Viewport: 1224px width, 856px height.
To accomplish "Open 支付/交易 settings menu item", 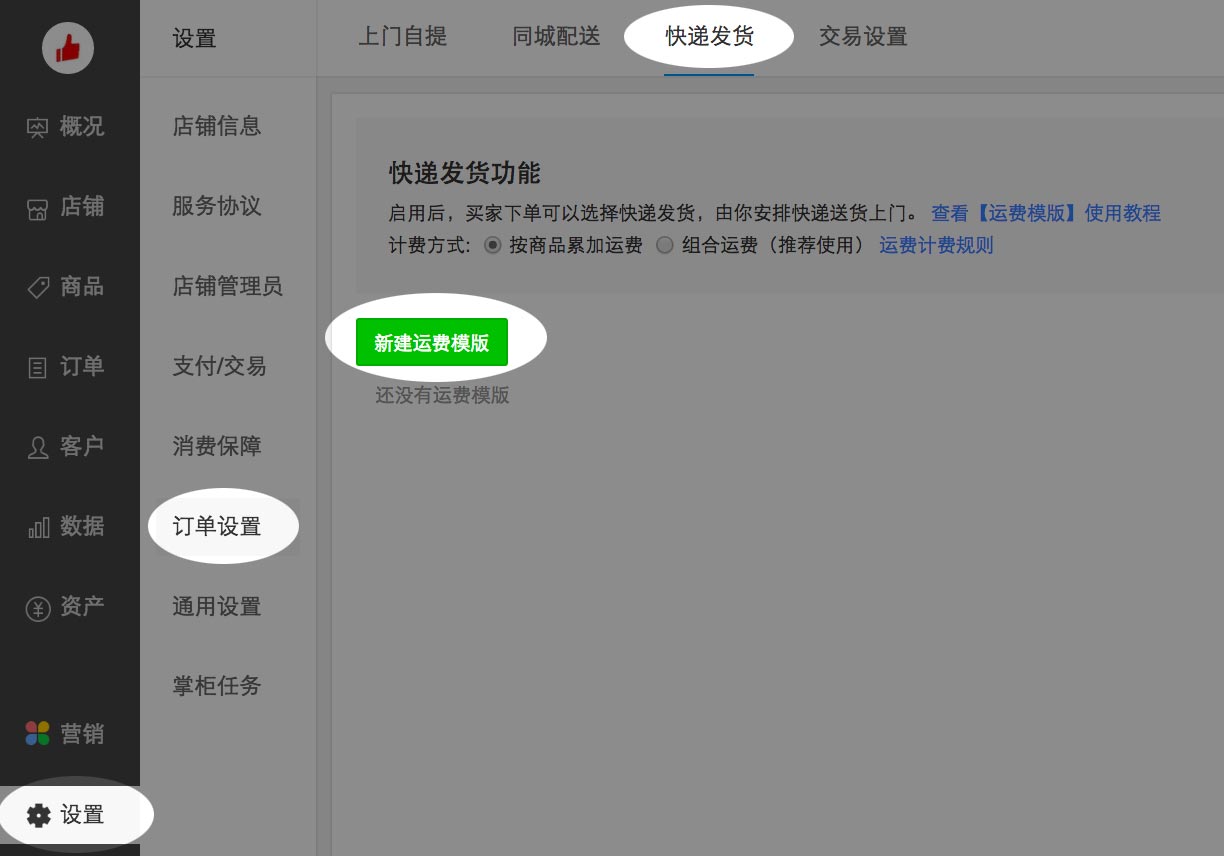I will click(220, 366).
